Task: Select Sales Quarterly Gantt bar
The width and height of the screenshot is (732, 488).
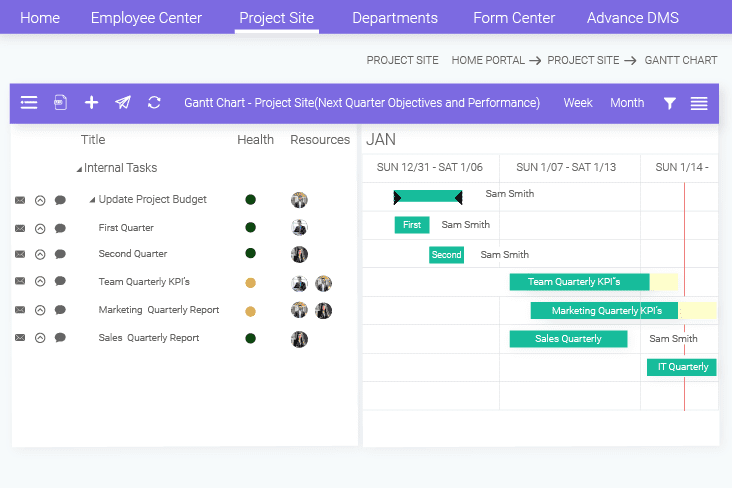Action: tap(568, 339)
